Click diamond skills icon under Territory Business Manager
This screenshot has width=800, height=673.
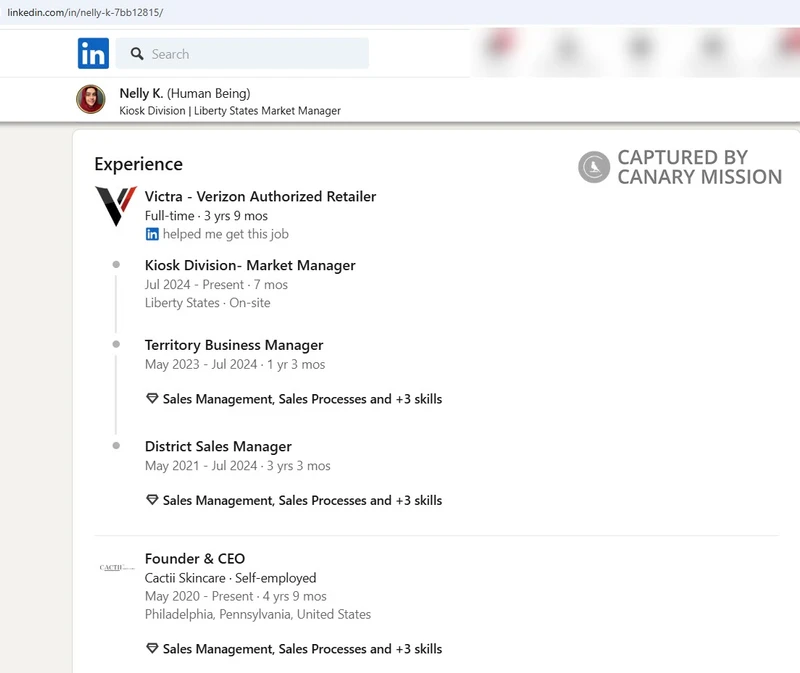(x=152, y=398)
